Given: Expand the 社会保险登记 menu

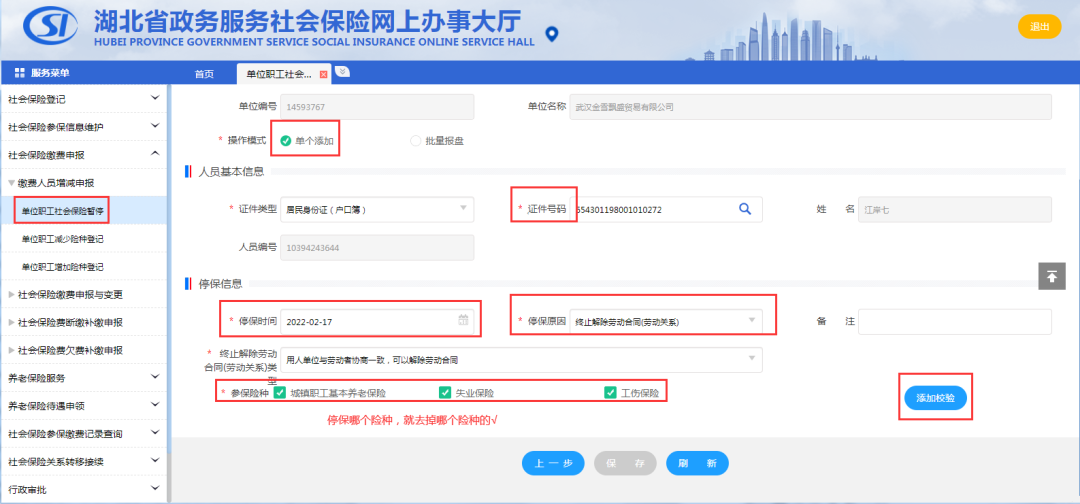Looking at the screenshot, I should [83, 99].
